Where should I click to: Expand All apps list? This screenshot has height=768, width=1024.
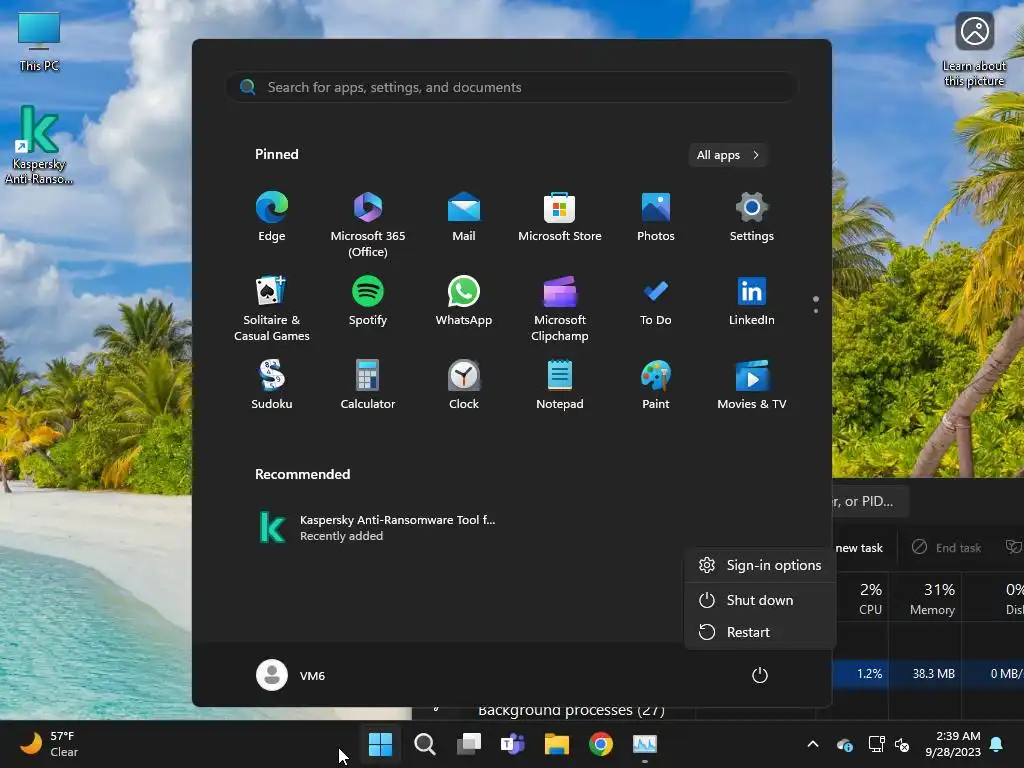click(728, 155)
